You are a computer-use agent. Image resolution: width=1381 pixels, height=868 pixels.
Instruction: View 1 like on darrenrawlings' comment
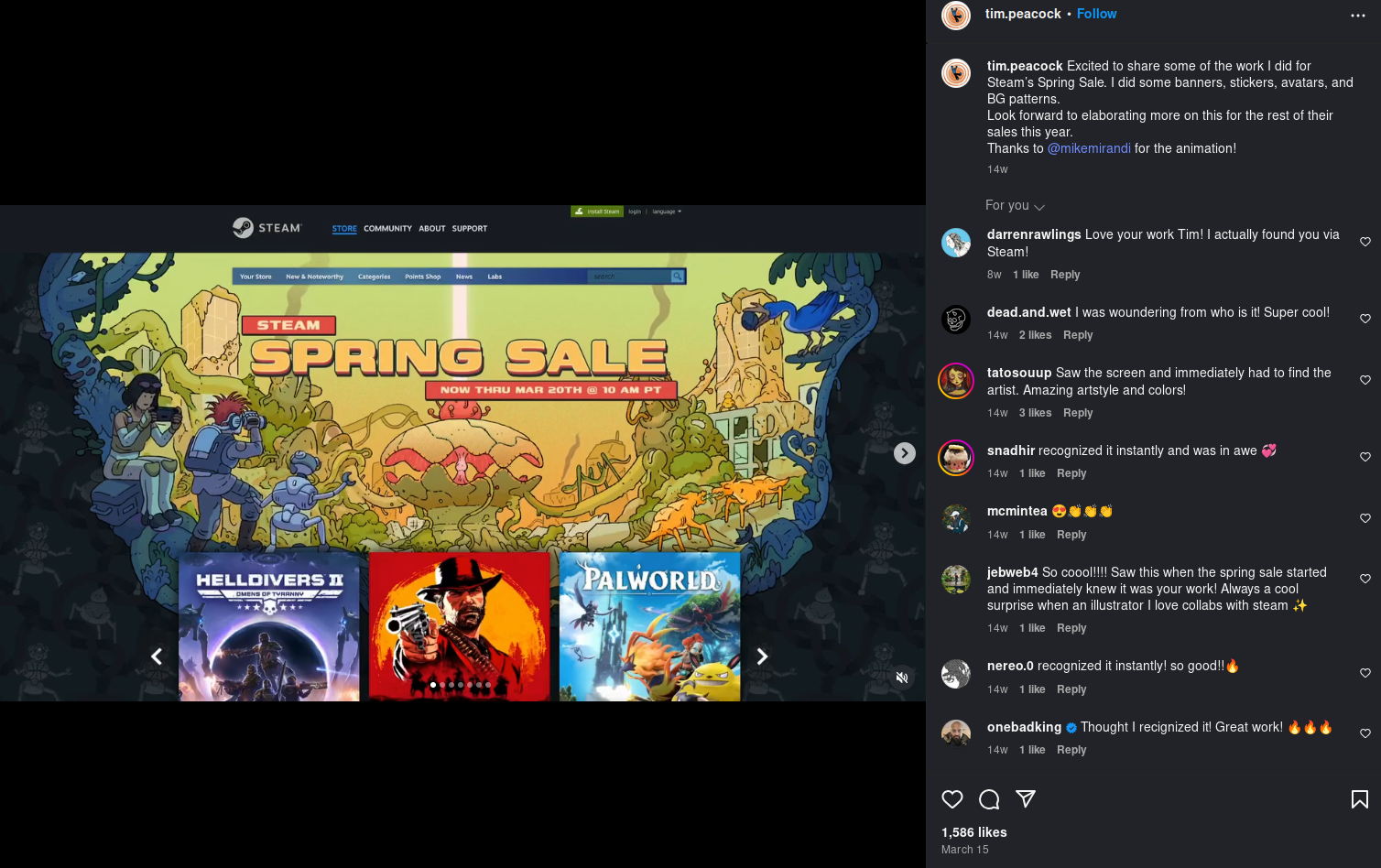point(1026,275)
